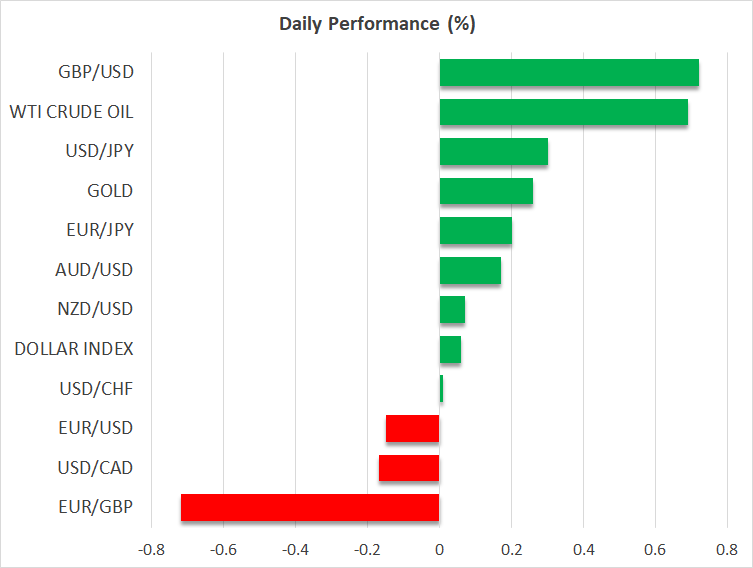Select the green GBP/USD bar

[x=568, y=73]
